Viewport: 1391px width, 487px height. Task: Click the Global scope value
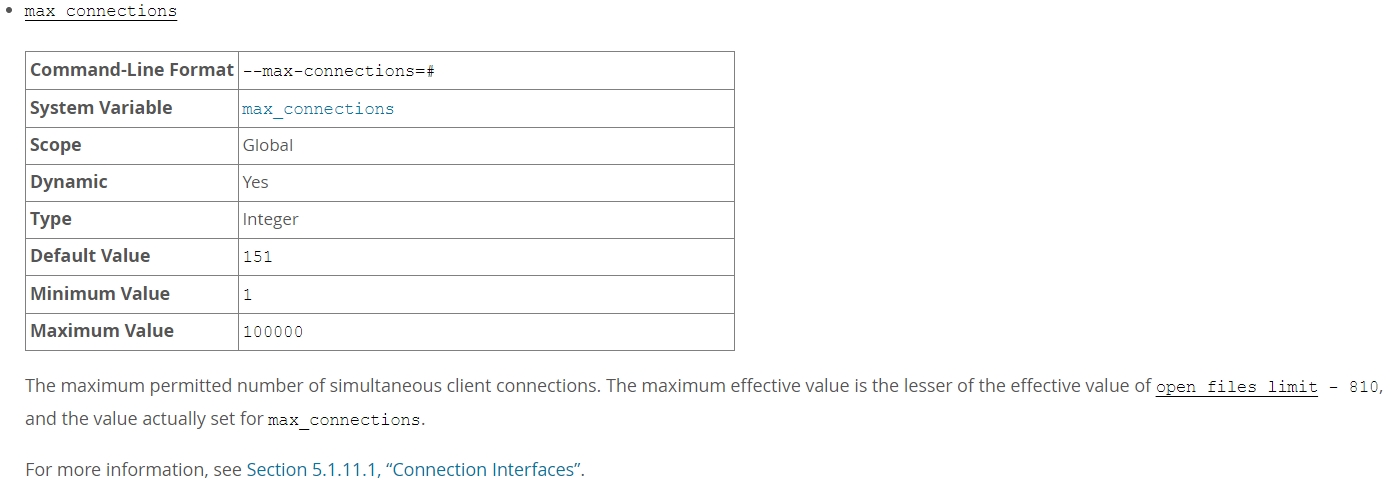tap(268, 145)
